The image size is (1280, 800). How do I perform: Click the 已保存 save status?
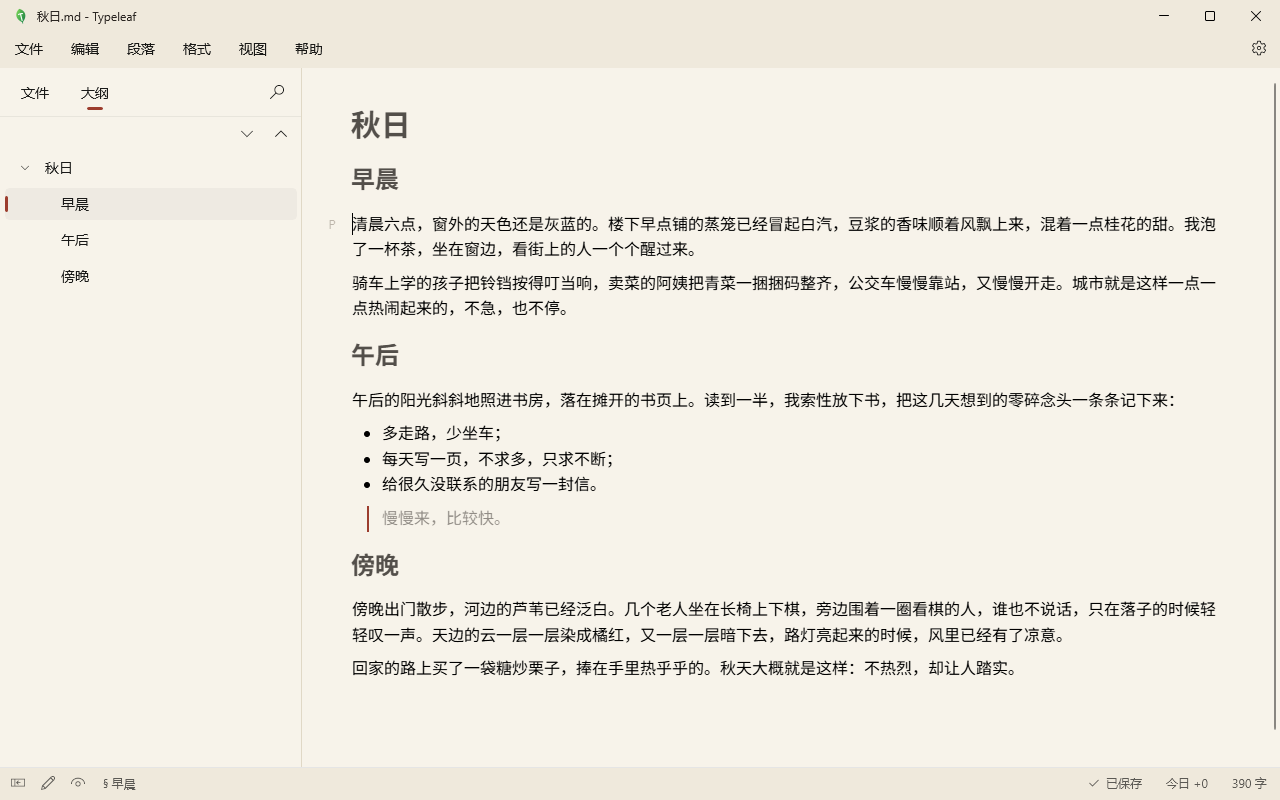coord(1115,784)
